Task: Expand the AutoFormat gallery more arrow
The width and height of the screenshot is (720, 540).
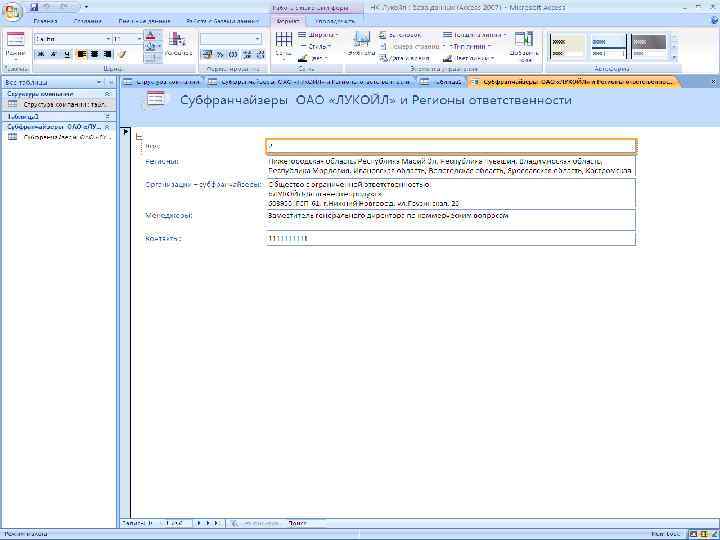Action: coord(674,58)
